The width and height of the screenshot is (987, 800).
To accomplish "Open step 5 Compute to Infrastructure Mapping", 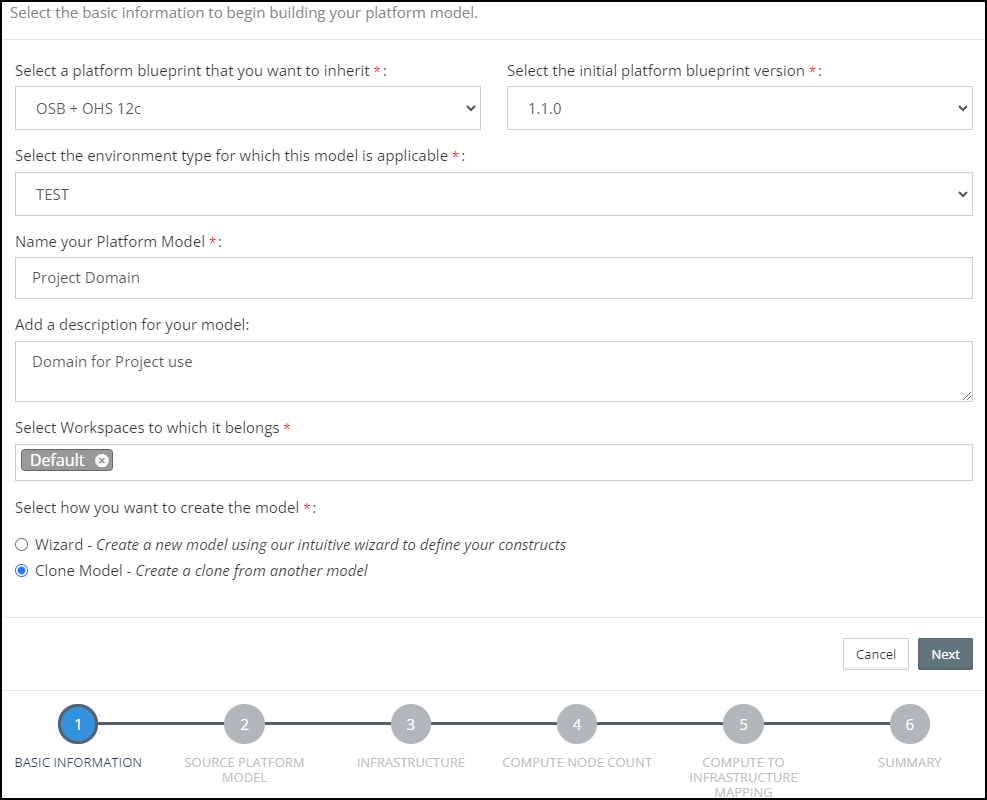I will coord(743,724).
